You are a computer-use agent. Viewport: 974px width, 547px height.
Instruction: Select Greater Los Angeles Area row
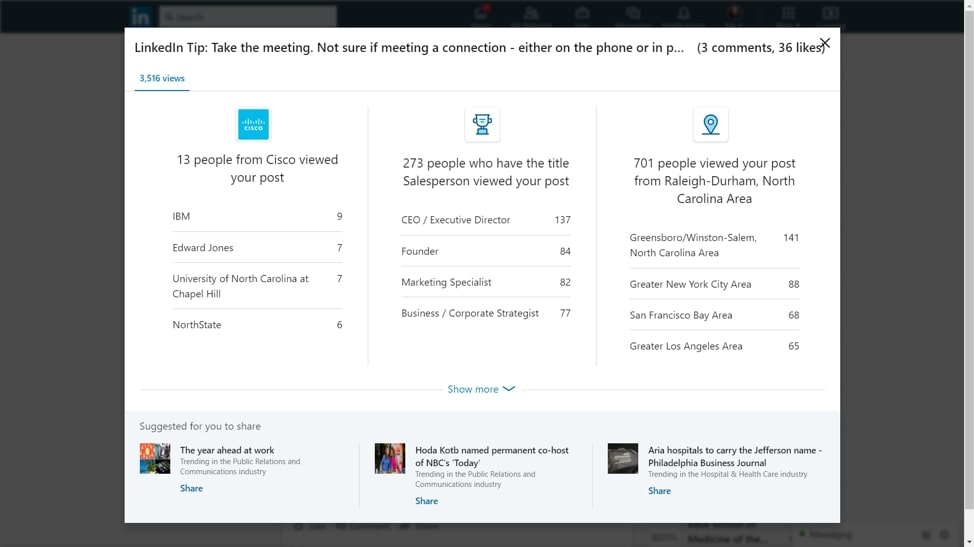click(714, 346)
